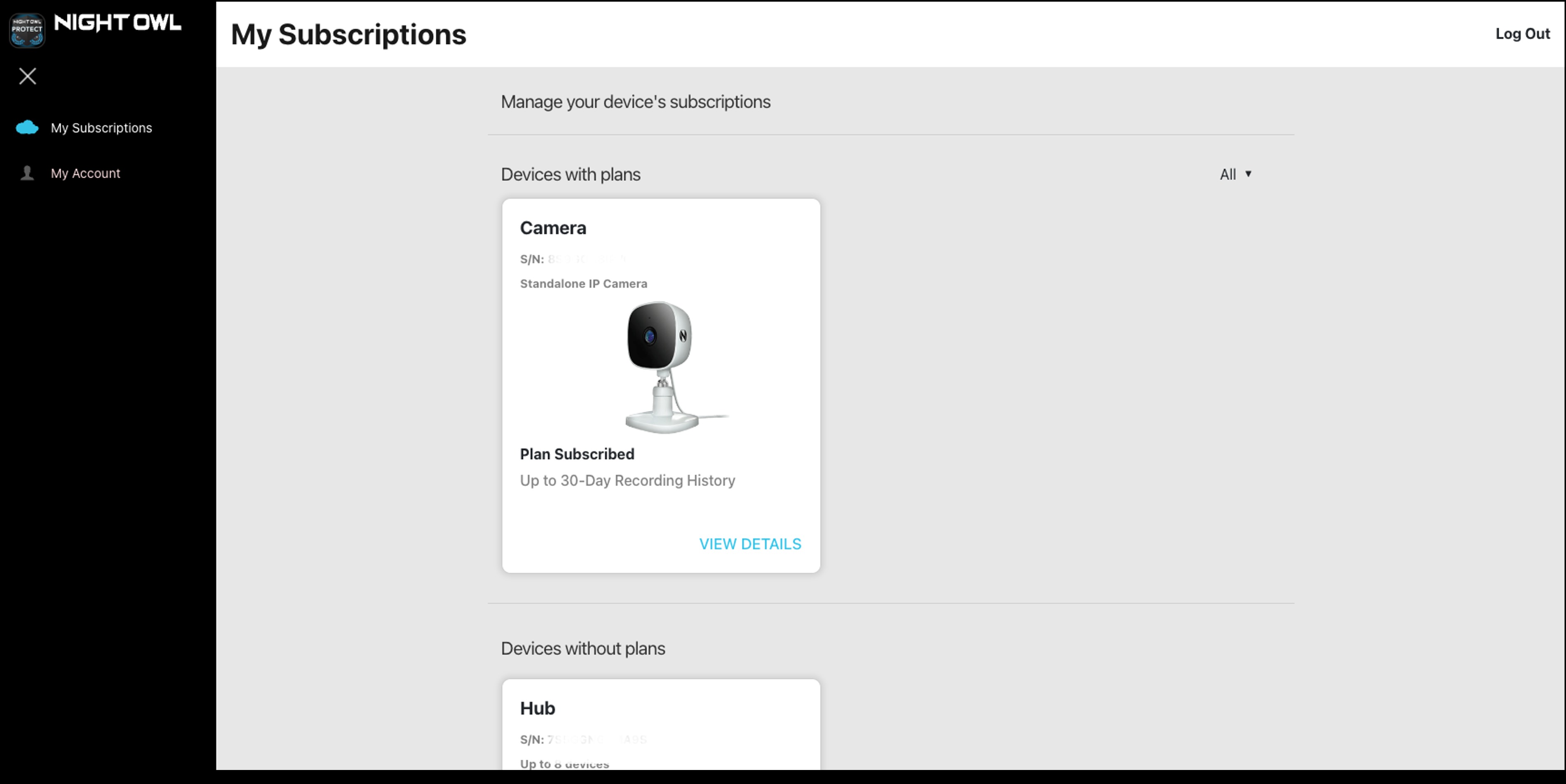
Task: Open VIEW DETAILS for the Camera plan
Action: click(749, 544)
